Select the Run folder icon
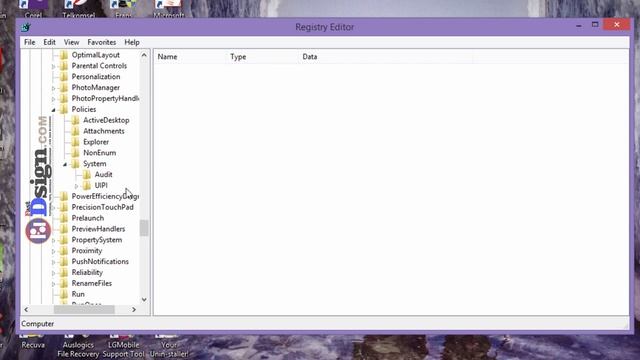Image resolution: width=640 pixels, height=360 pixels. 64,294
